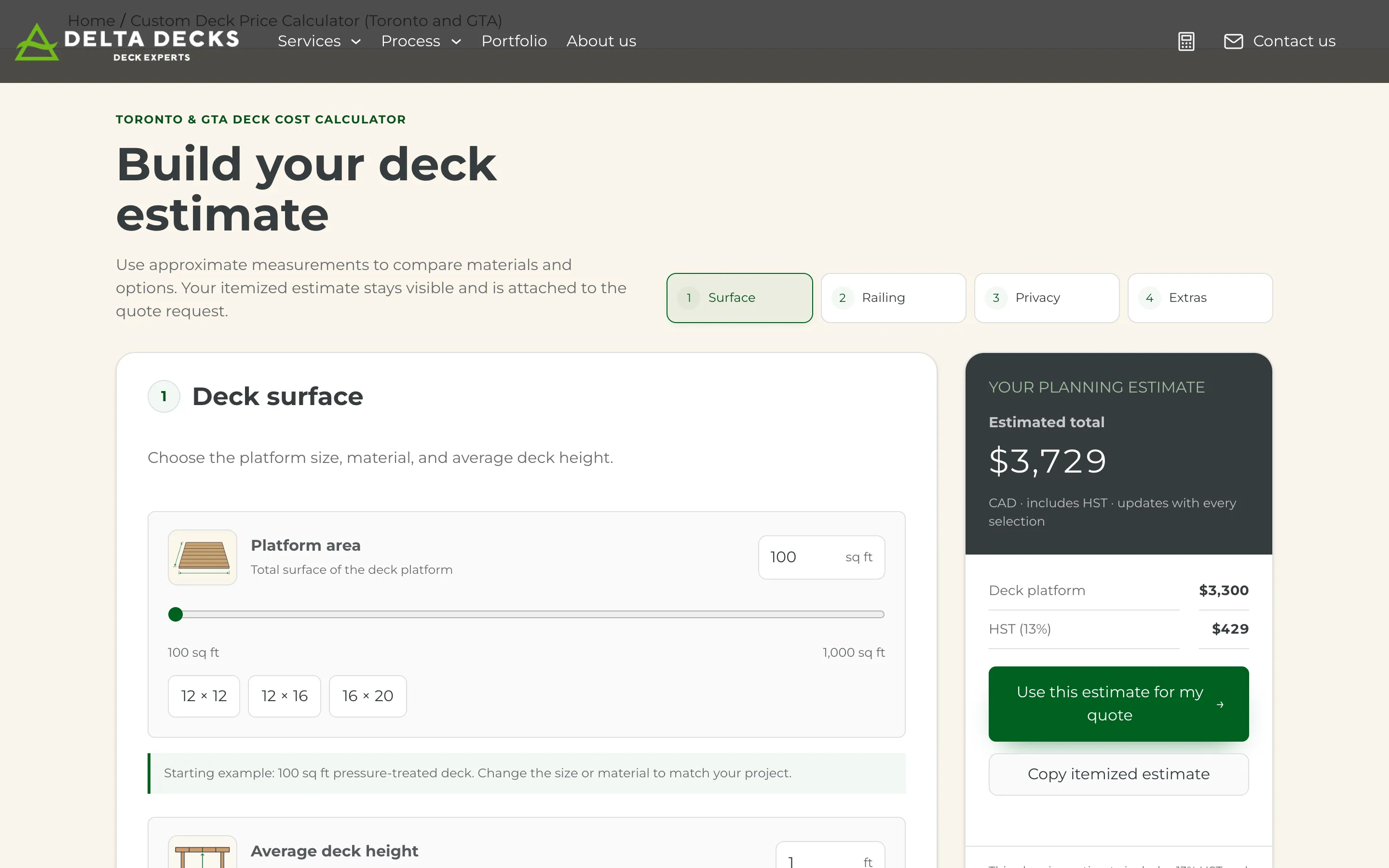This screenshot has width=1389, height=868.
Task: Click Copy itemized estimate button
Action: click(x=1118, y=774)
